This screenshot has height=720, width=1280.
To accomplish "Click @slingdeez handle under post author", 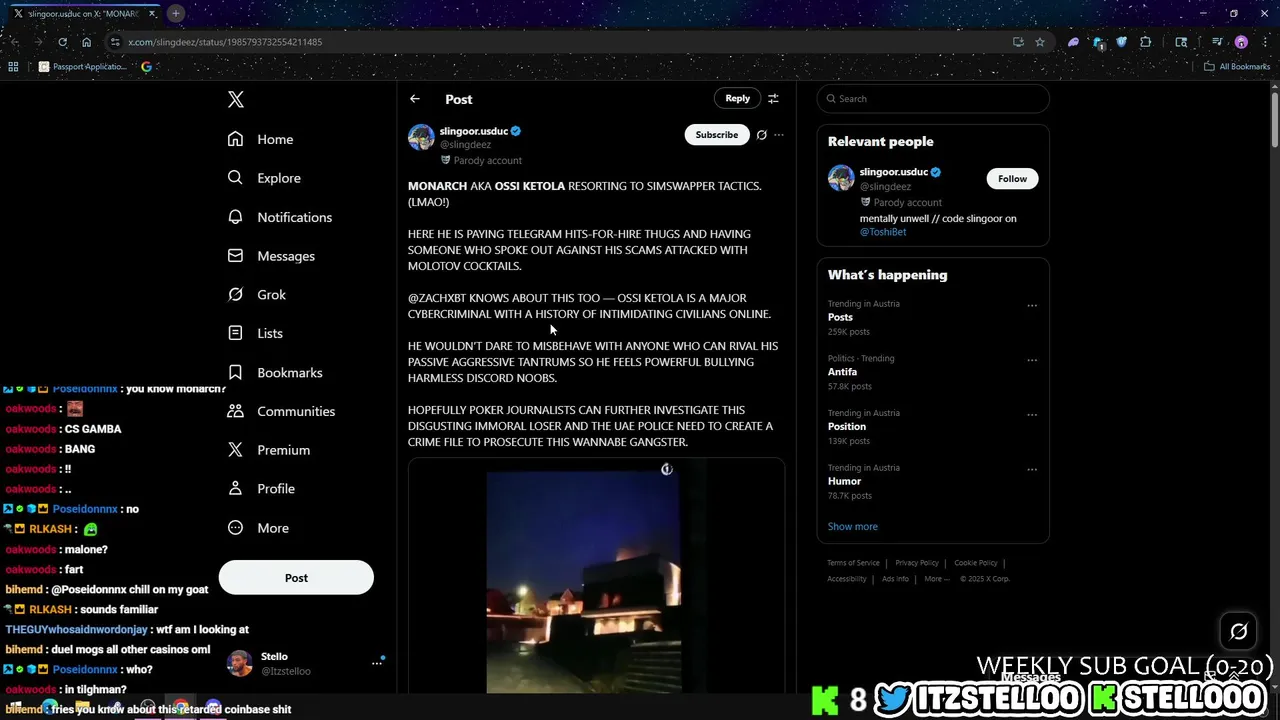I will tap(466, 145).
